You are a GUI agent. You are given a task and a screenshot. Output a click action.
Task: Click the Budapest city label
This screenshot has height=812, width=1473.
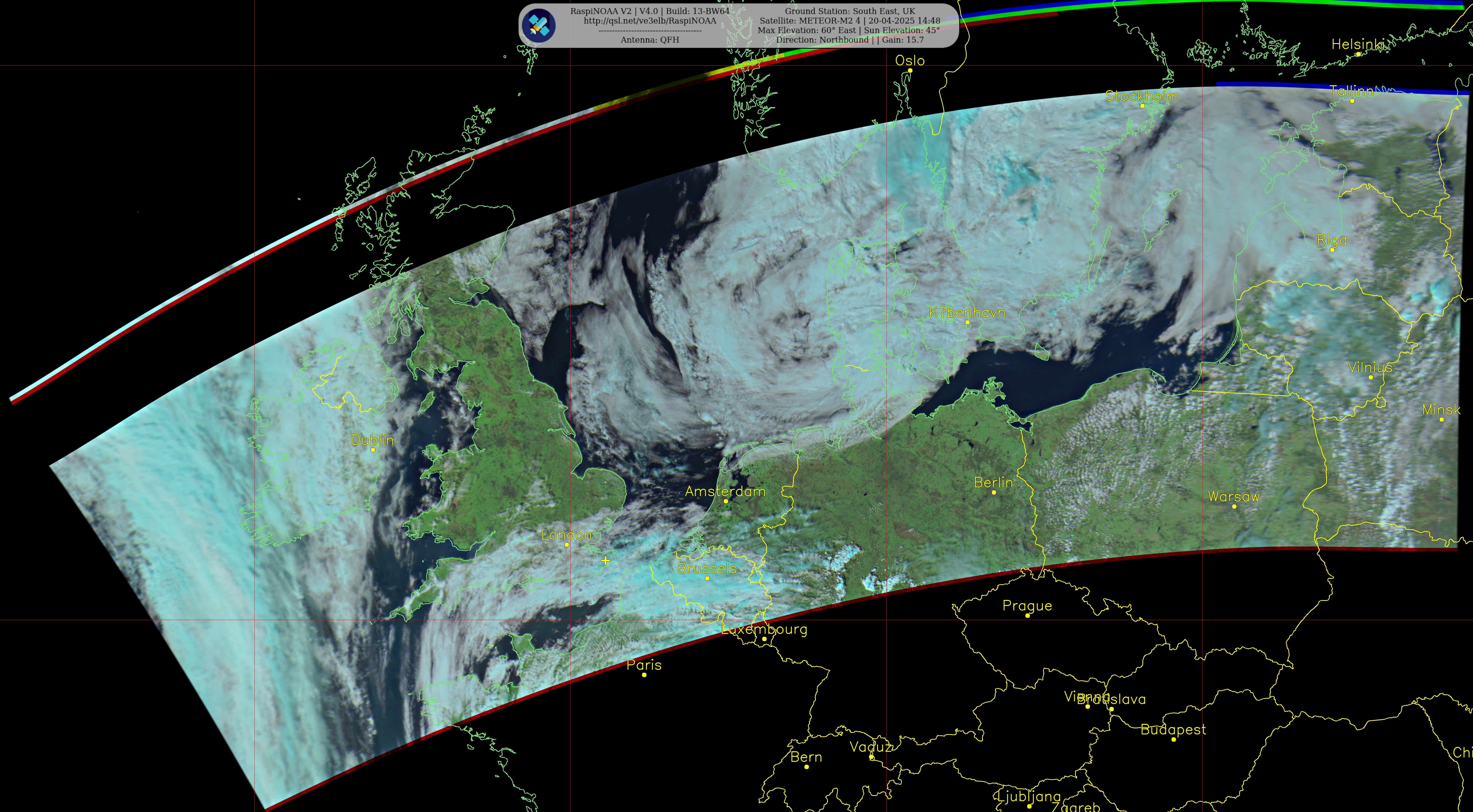1173,730
